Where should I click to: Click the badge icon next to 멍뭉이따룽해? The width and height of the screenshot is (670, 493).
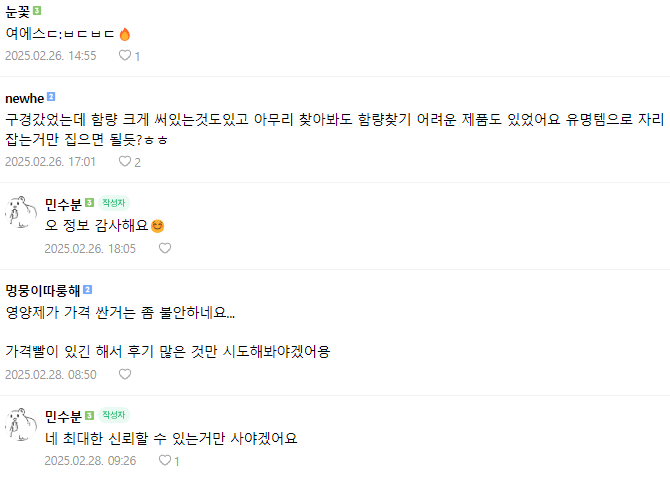(x=87, y=289)
